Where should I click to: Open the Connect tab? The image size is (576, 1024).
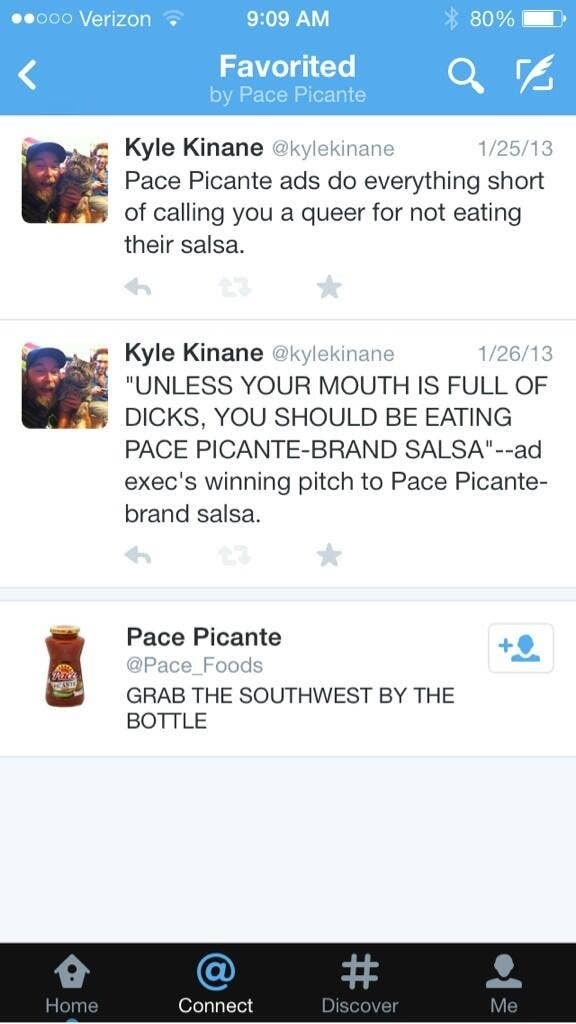point(216,984)
